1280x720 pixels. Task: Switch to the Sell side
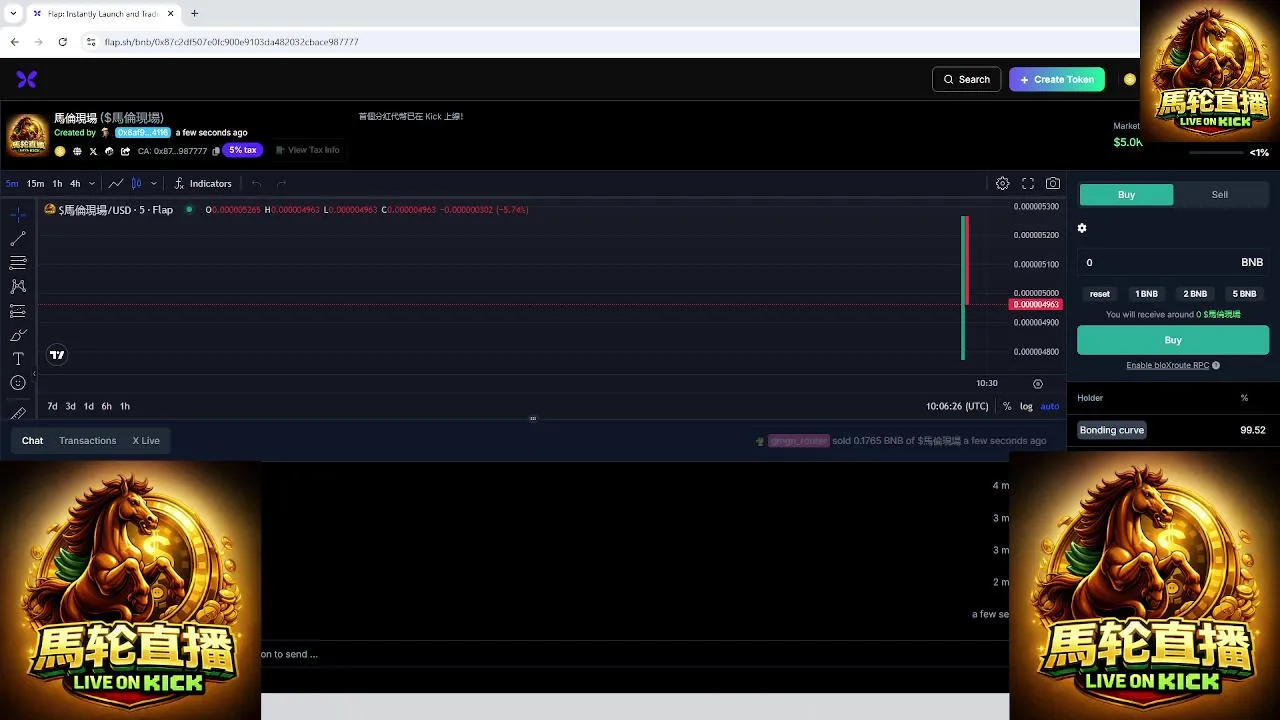pos(1220,194)
